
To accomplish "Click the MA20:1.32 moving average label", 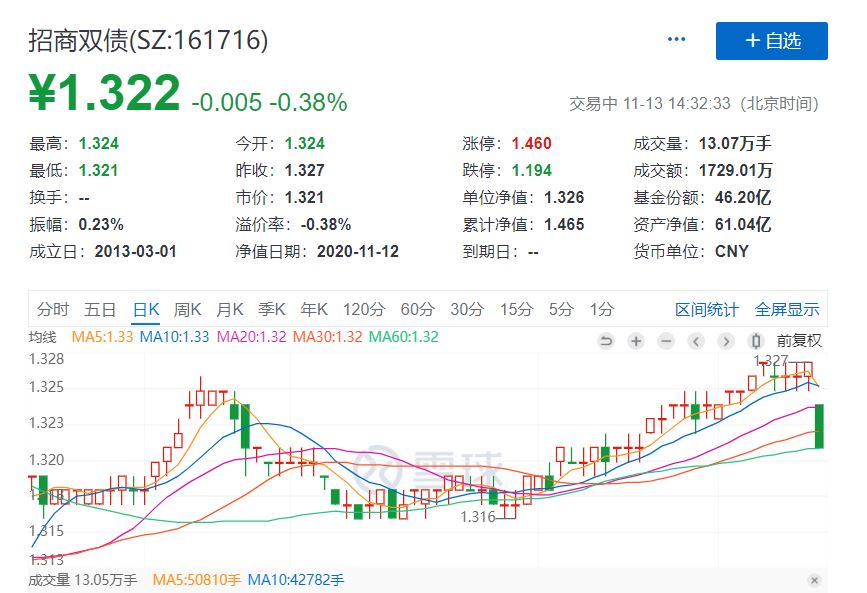I will click(x=252, y=337).
